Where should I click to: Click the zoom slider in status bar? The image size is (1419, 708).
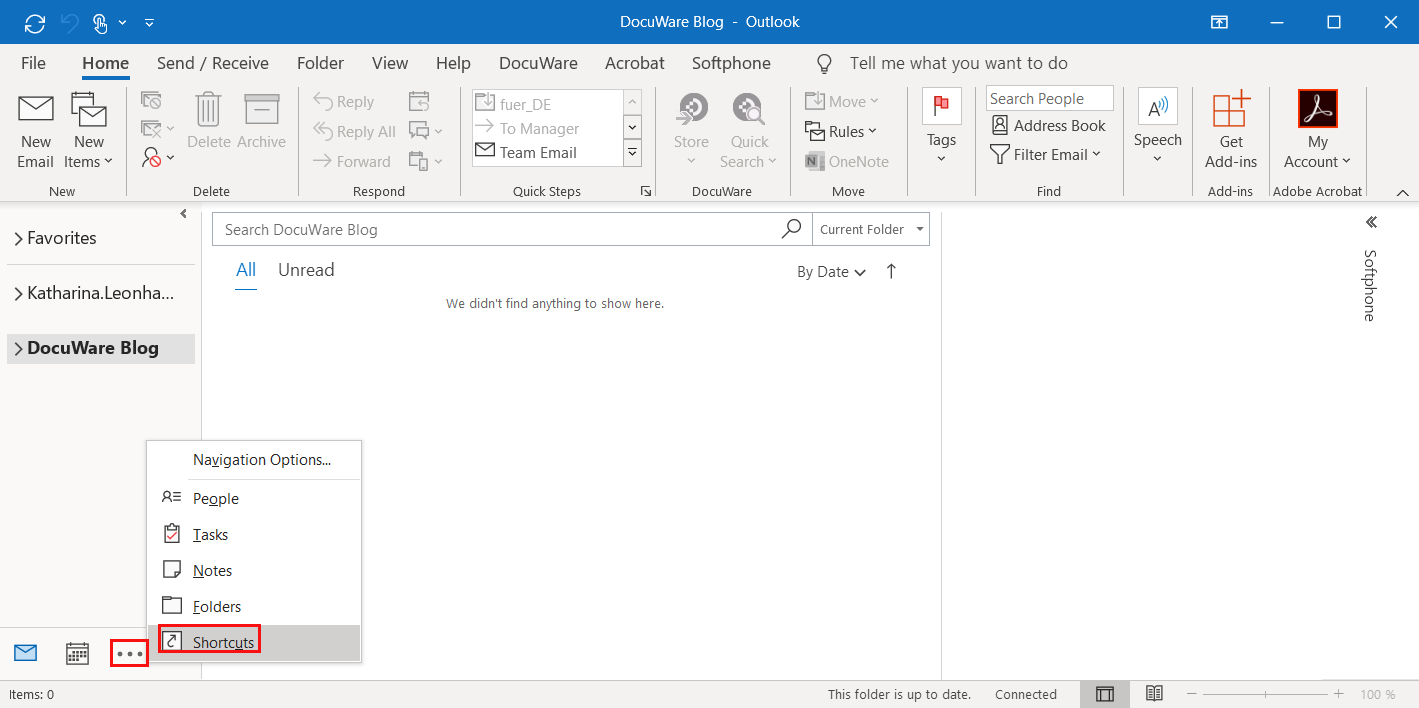1266,694
